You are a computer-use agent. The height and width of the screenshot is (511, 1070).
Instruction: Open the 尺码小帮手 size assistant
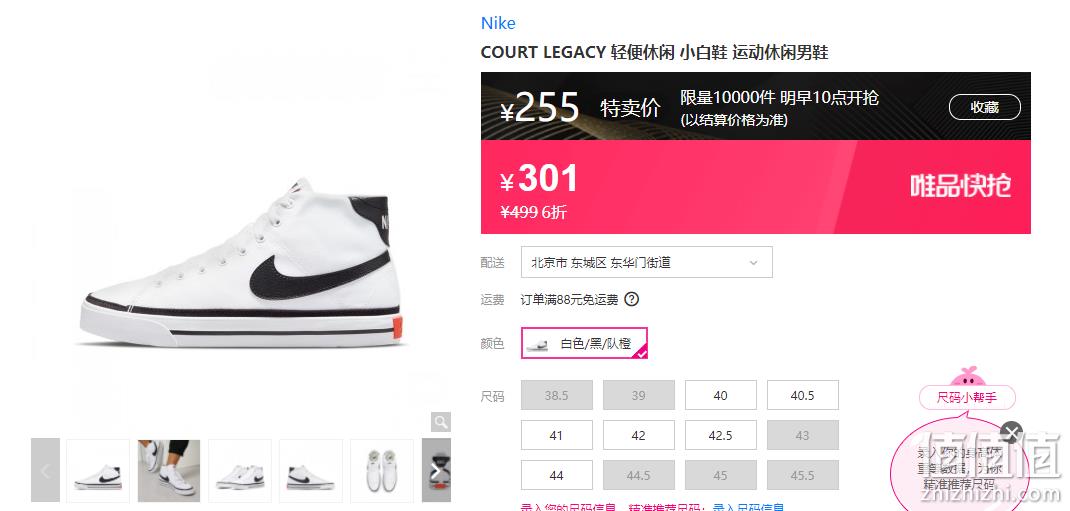[x=967, y=398]
